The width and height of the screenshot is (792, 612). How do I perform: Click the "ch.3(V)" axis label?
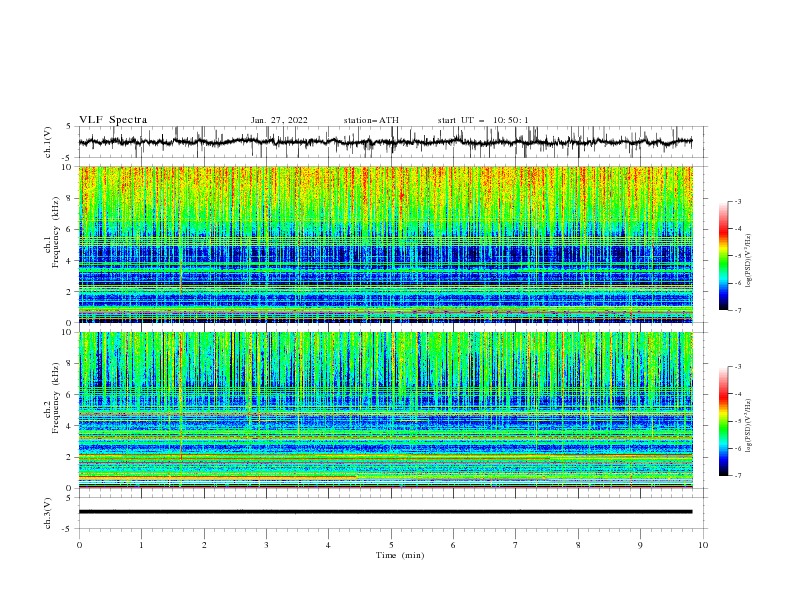(x=48, y=513)
